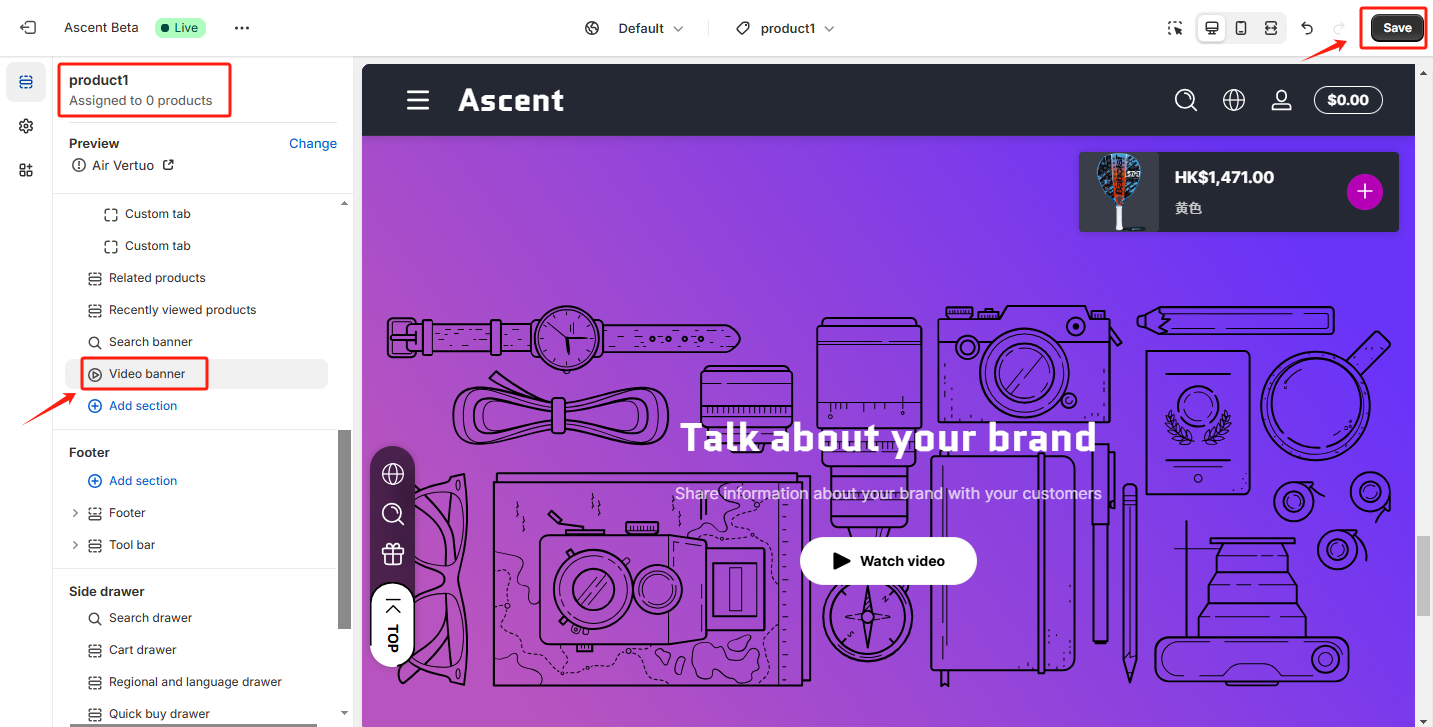
Task: Open the Default theme style dropdown
Action: [635, 28]
